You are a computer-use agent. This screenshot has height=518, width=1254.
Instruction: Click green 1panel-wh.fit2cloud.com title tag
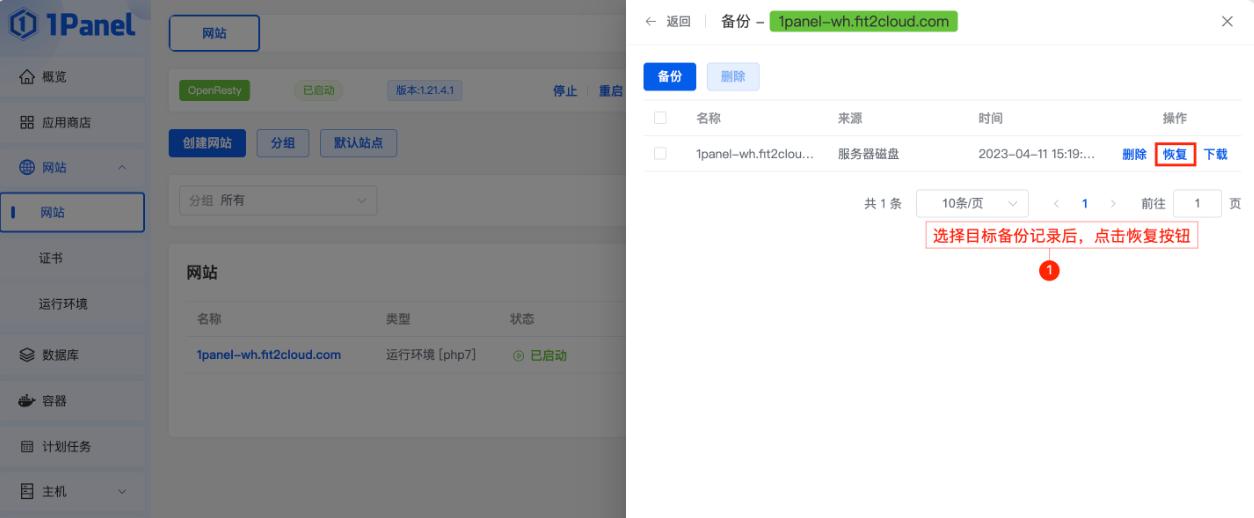click(x=863, y=21)
